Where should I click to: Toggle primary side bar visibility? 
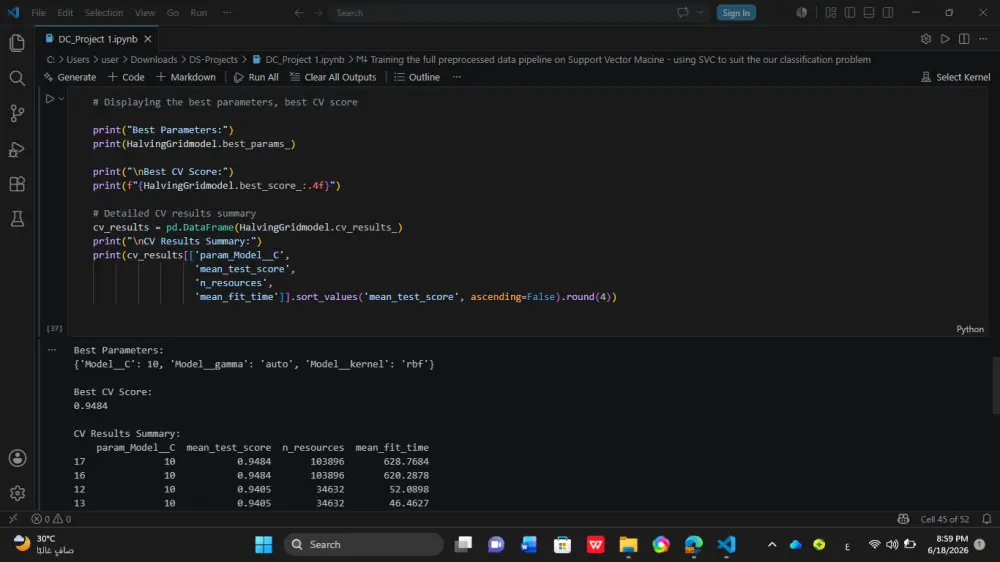[x=849, y=13]
